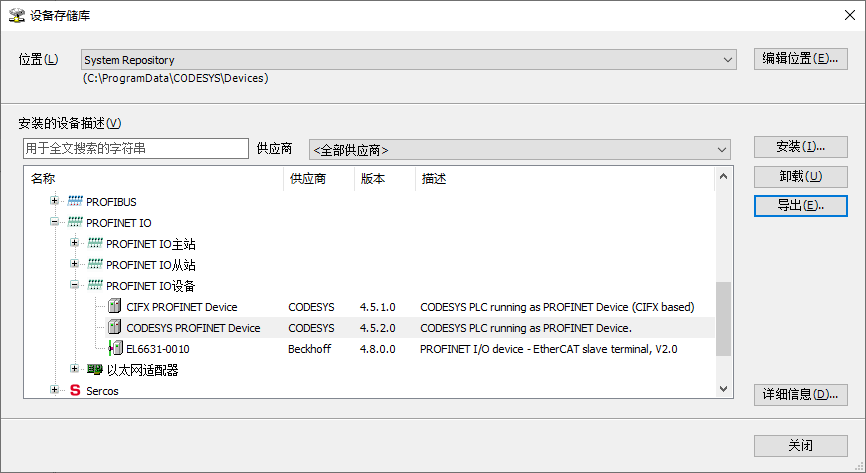Image resolution: width=866 pixels, height=473 pixels.
Task: Click version 4.5.1.0 cell
Action: 378,307
